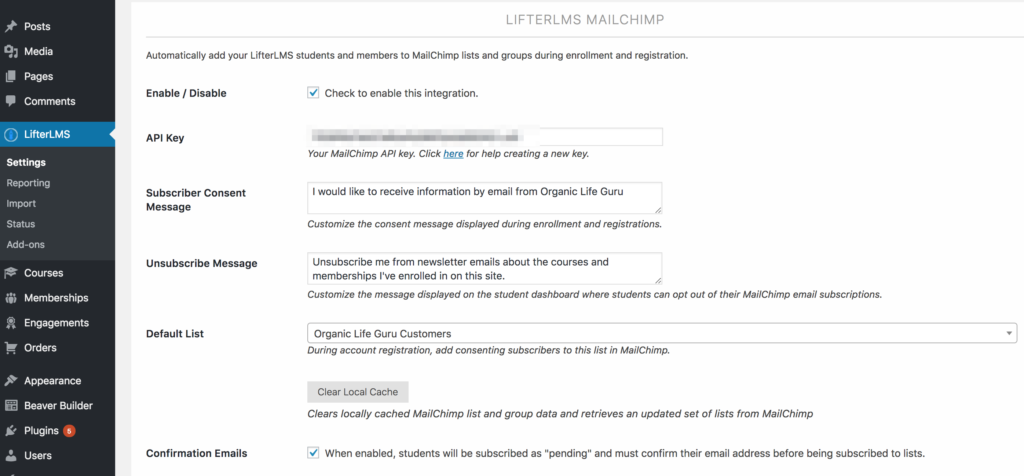Open the Reporting submenu item
Viewport: 1024px width, 476px height.
[x=28, y=183]
